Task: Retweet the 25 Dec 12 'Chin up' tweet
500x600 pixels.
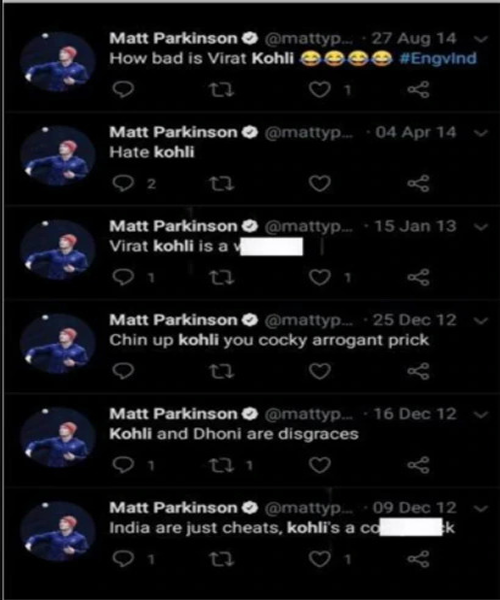Action: (222, 371)
